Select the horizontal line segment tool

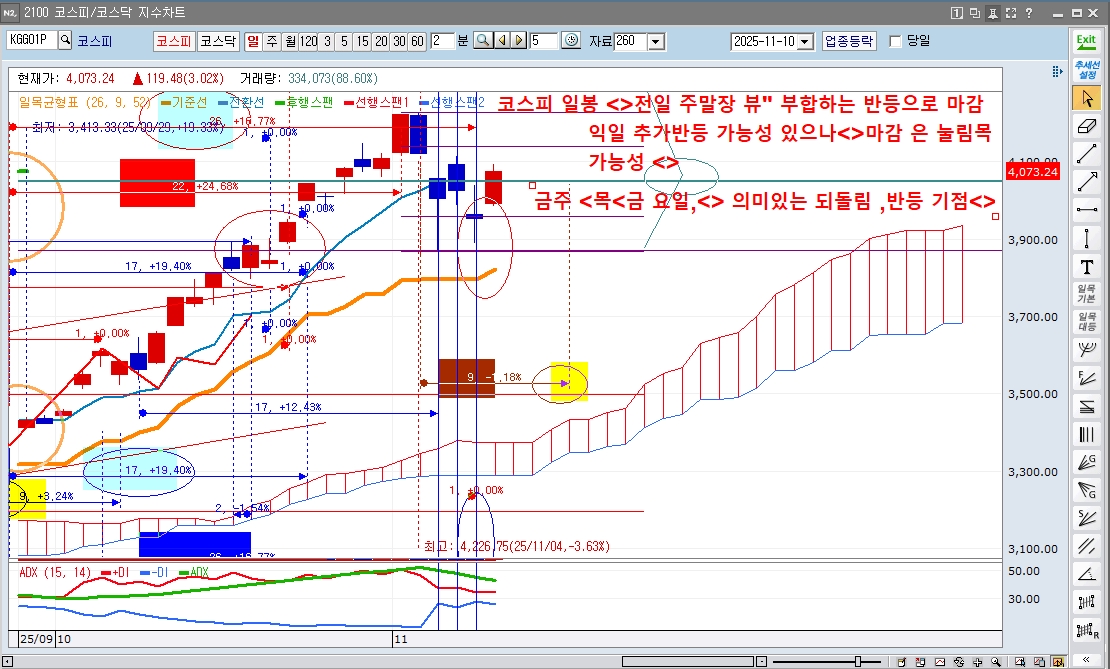point(1086,210)
